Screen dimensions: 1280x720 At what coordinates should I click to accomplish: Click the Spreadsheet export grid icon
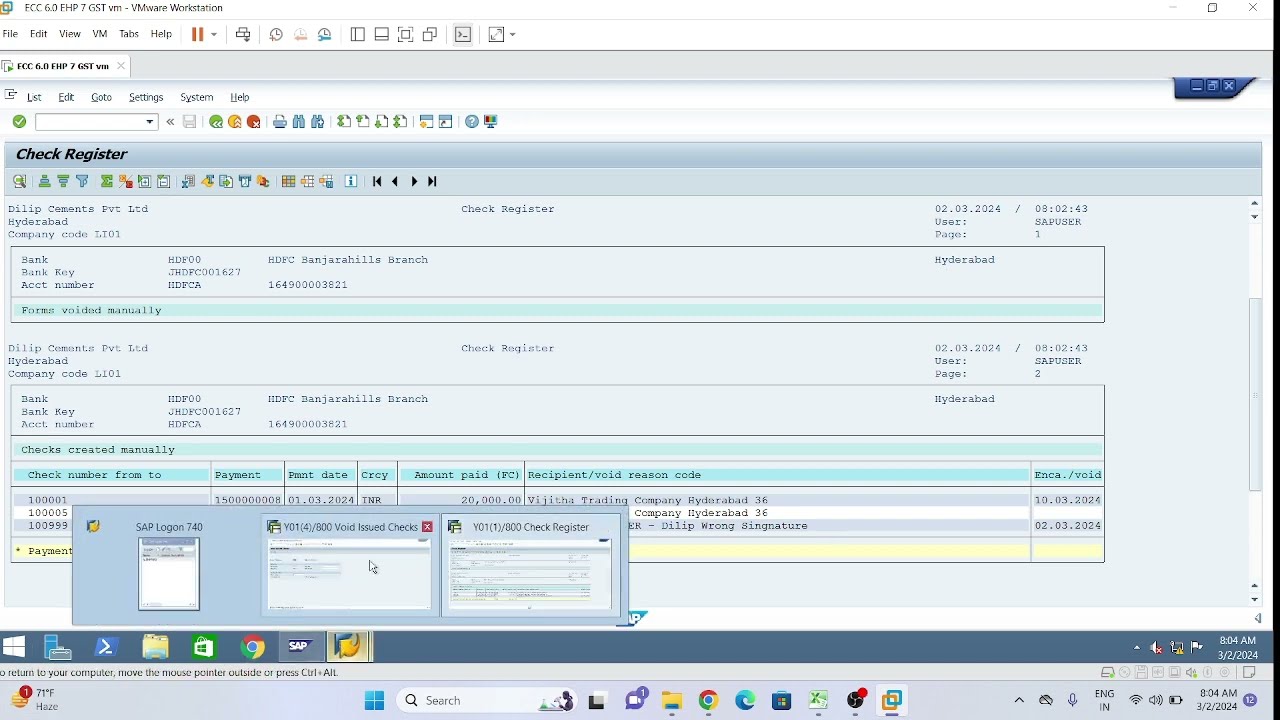289,182
